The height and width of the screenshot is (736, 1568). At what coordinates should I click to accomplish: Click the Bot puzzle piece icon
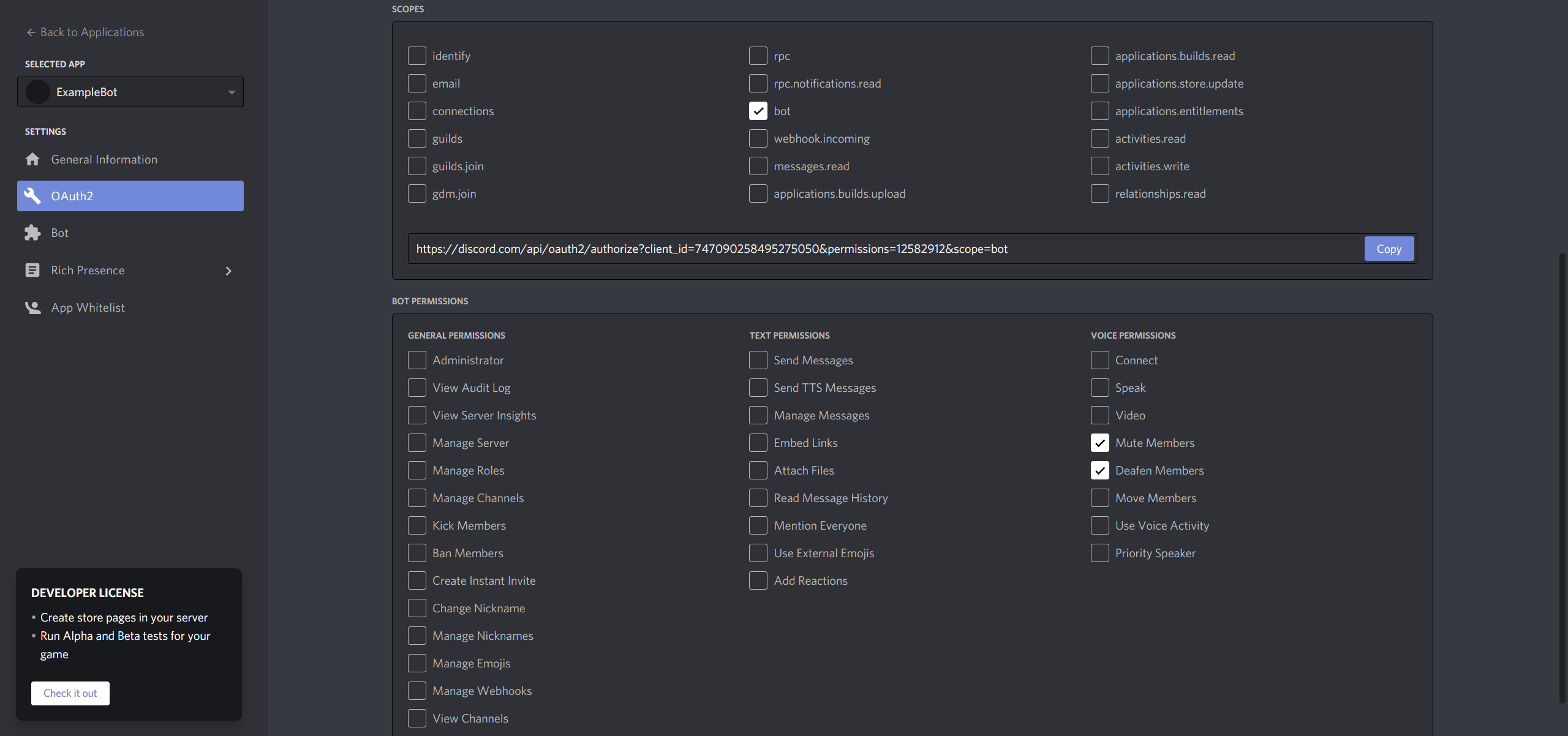32,233
